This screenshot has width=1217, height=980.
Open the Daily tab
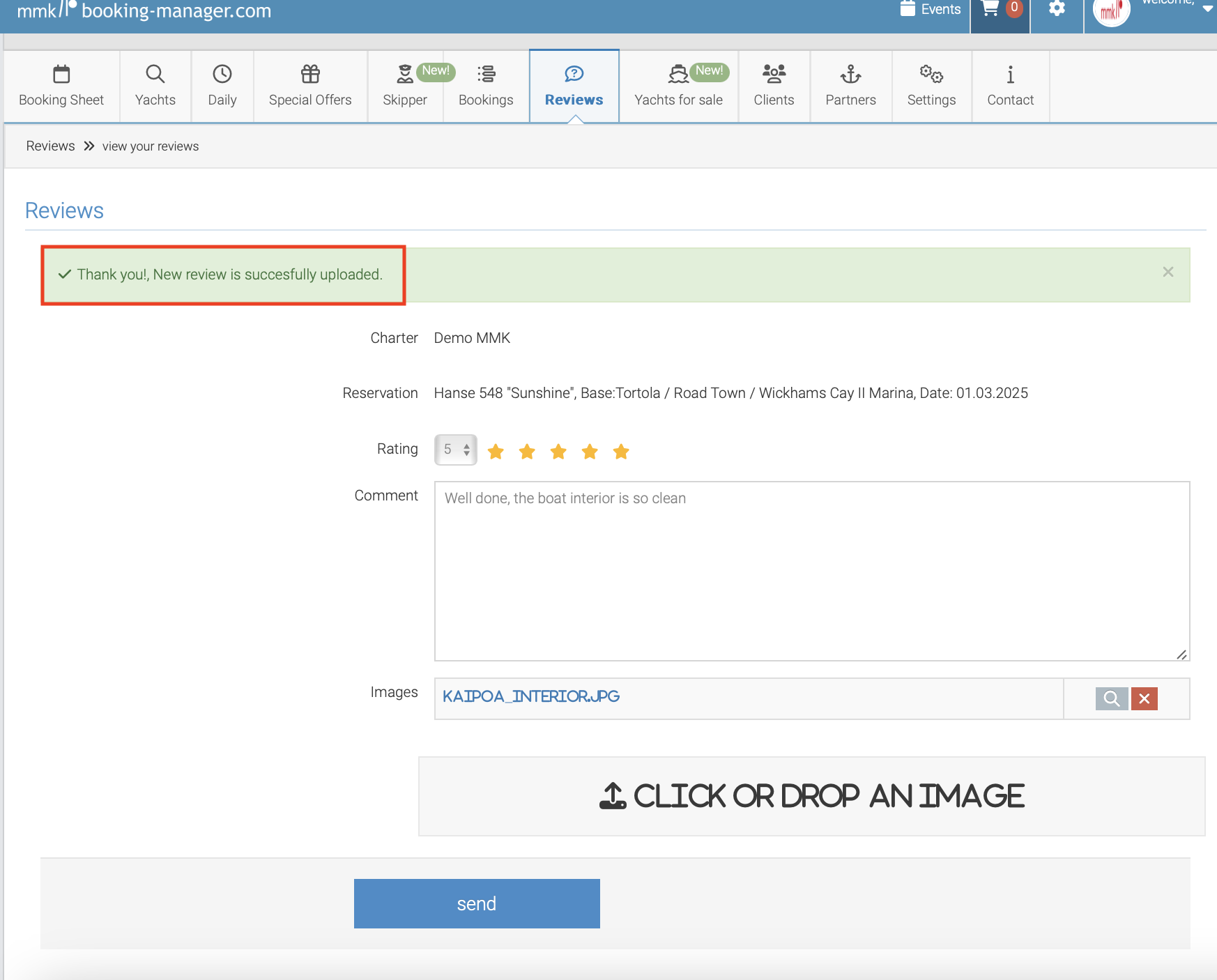(x=222, y=86)
